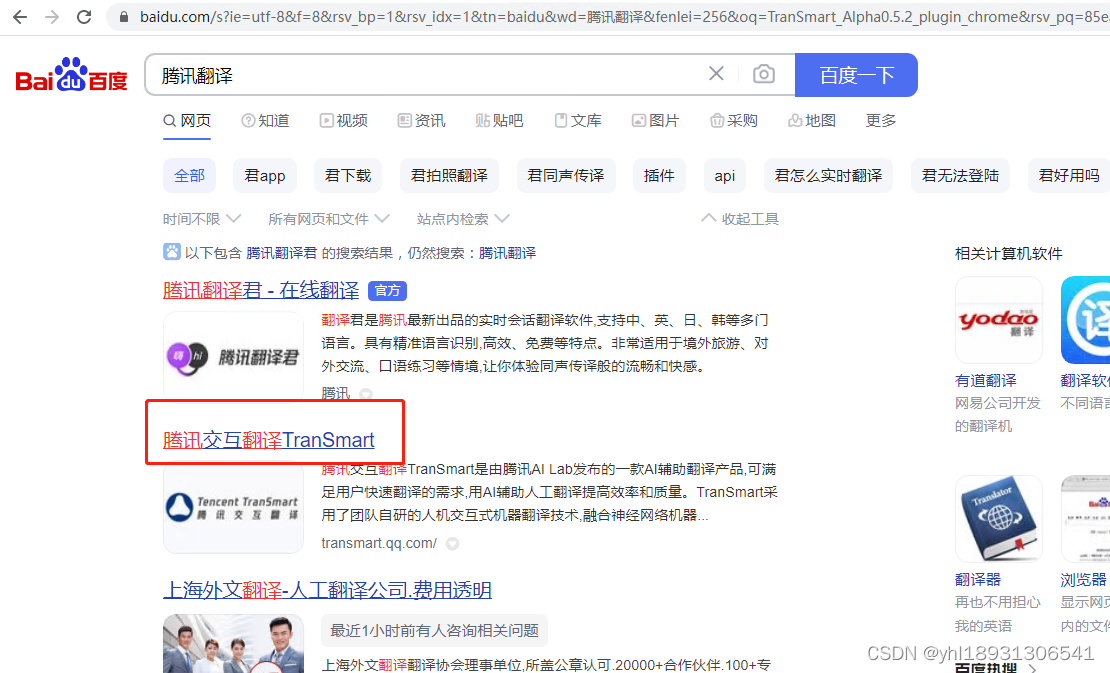Click the Baidu paw icon before notice
The image size is (1110, 673).
[x=171, y=251]
